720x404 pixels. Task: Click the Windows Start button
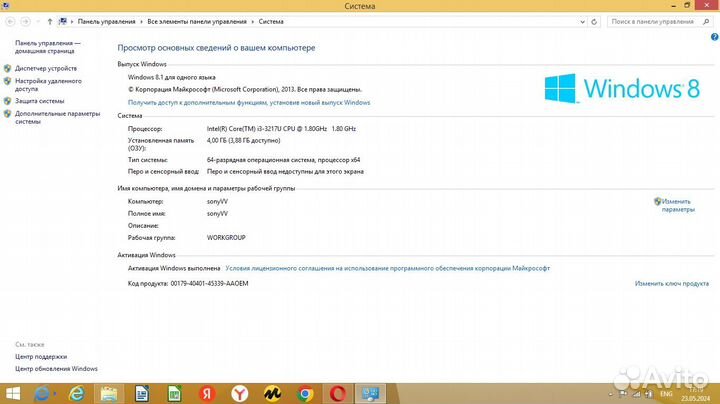click(x=12, y=394)
